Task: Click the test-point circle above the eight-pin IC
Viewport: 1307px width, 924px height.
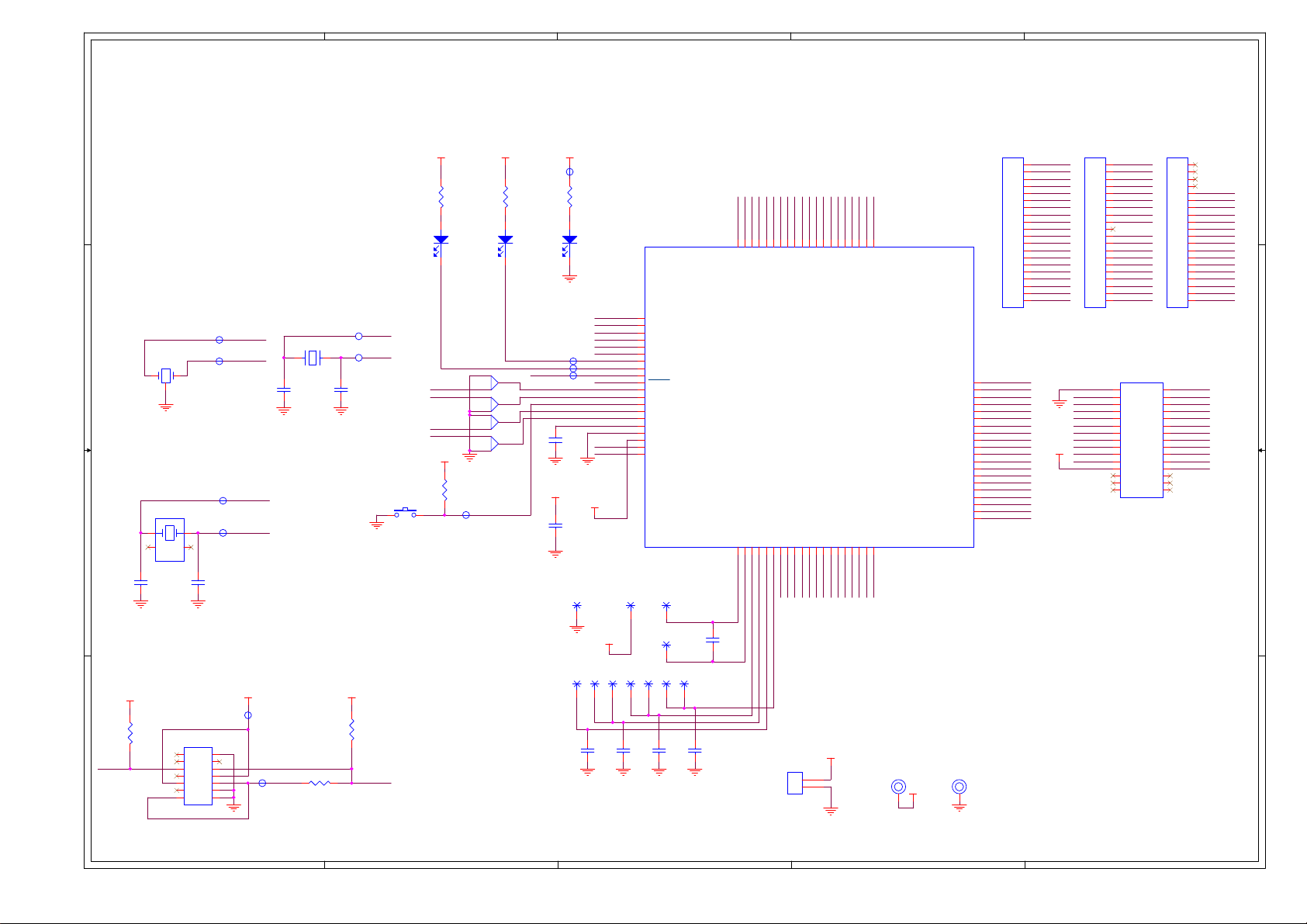Action: 248,715
